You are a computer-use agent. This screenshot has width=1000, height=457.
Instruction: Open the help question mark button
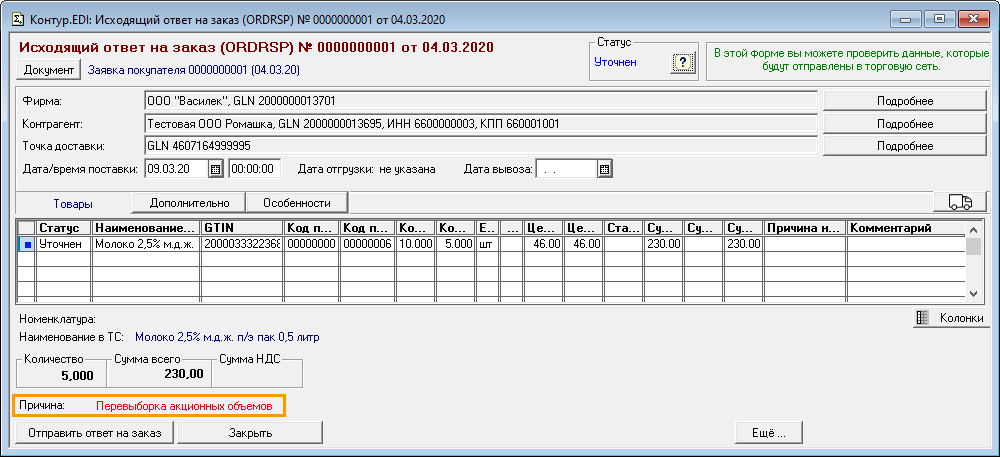[x=683, y=63]
